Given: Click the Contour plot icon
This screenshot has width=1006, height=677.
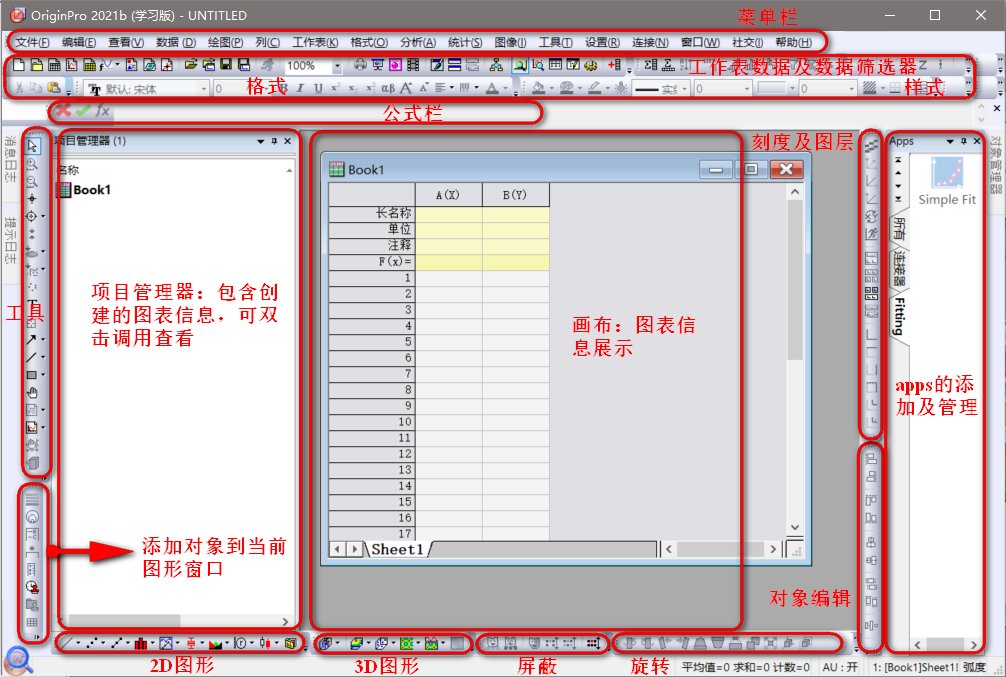Looking at the screenshot, I should 406,643.
